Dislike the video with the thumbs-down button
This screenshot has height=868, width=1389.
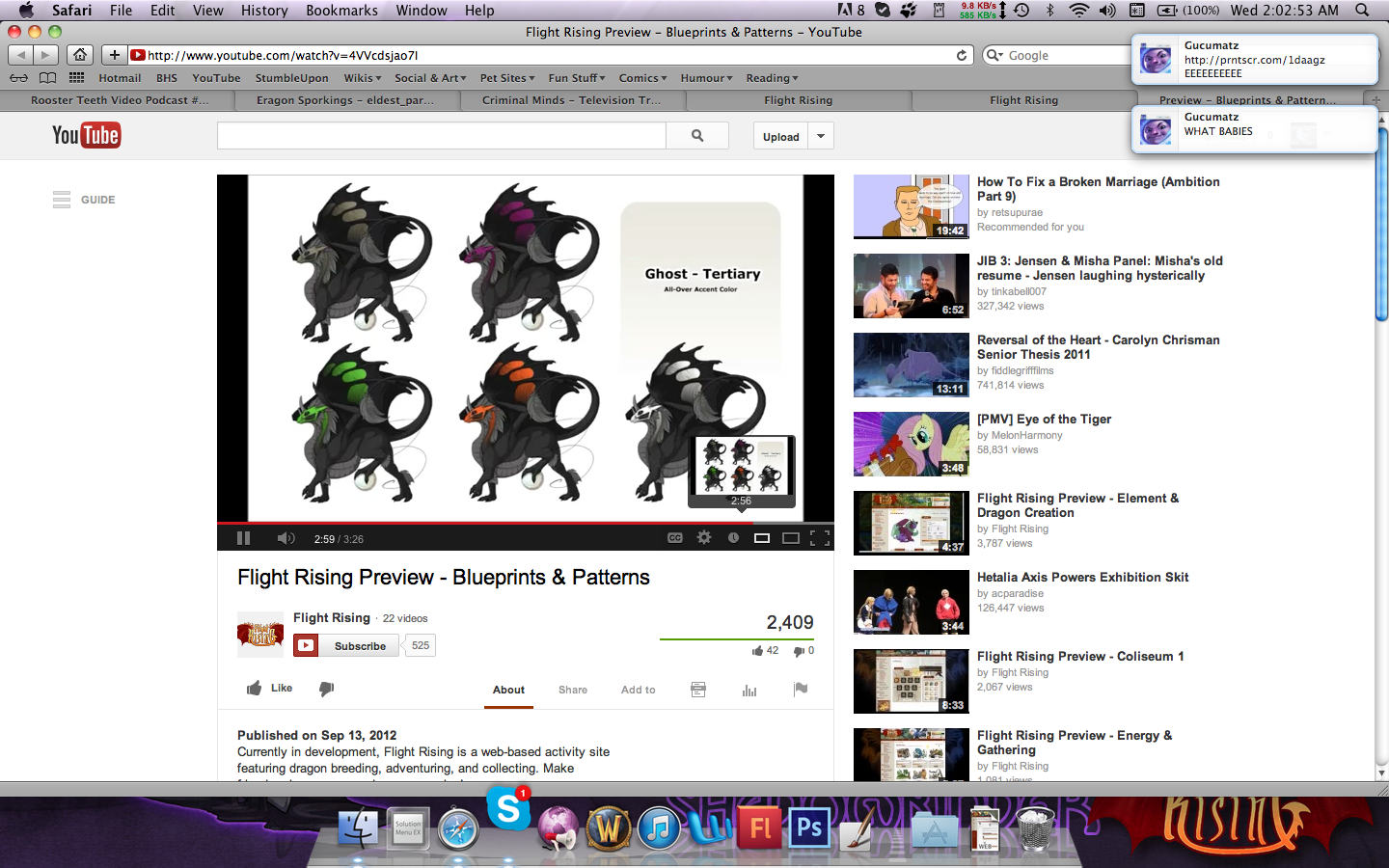tap(327, 689)
